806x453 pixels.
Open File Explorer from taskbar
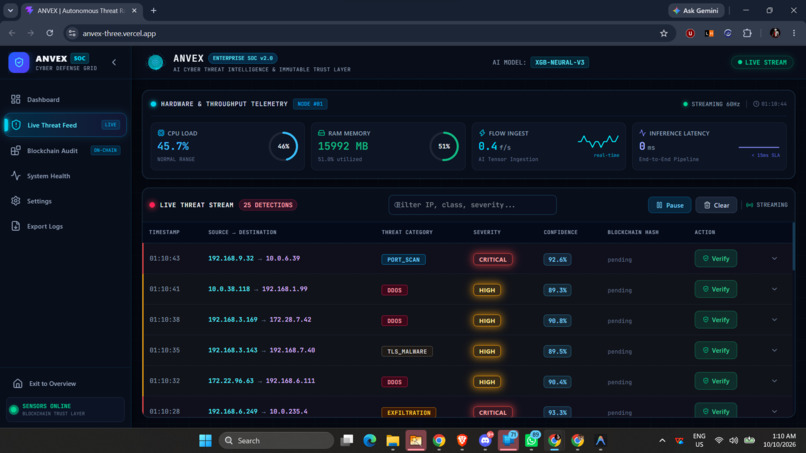[x=393, y=441]
